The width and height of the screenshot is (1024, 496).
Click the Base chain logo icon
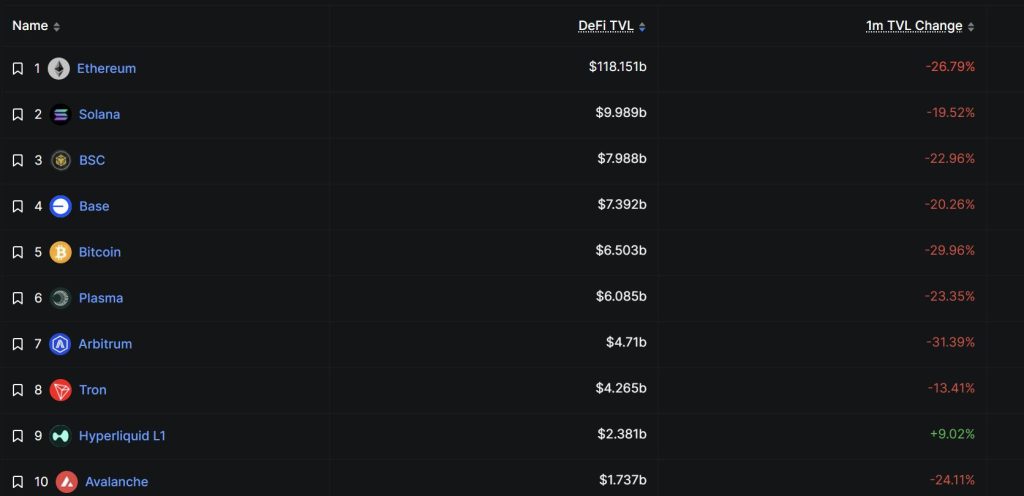pyautogui.click(x=60, y=206)
